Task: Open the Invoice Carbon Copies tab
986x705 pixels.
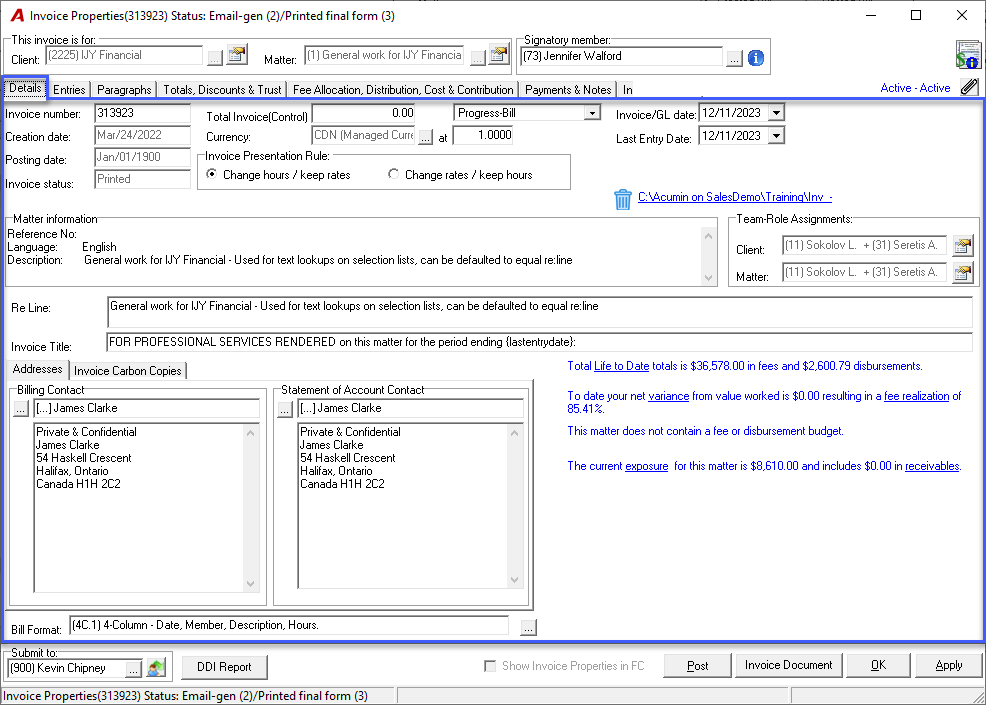Action: tap(128, 370)
